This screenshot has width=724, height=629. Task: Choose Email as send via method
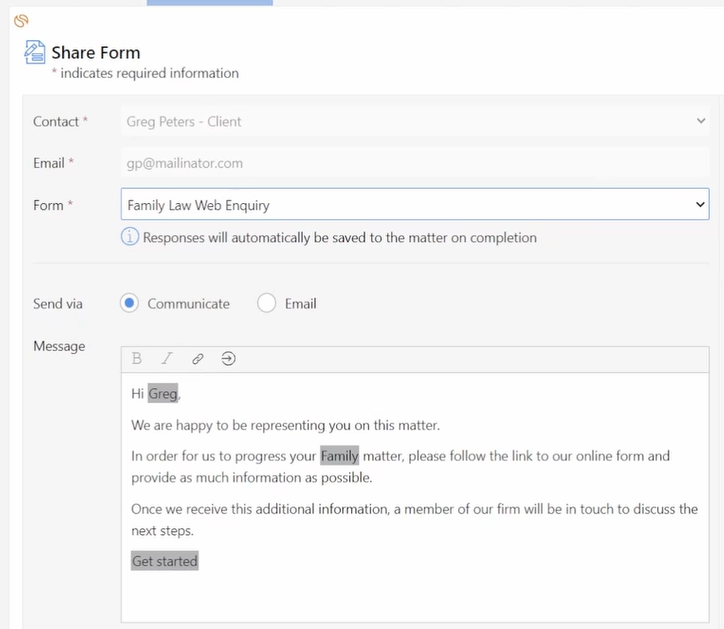266,303
